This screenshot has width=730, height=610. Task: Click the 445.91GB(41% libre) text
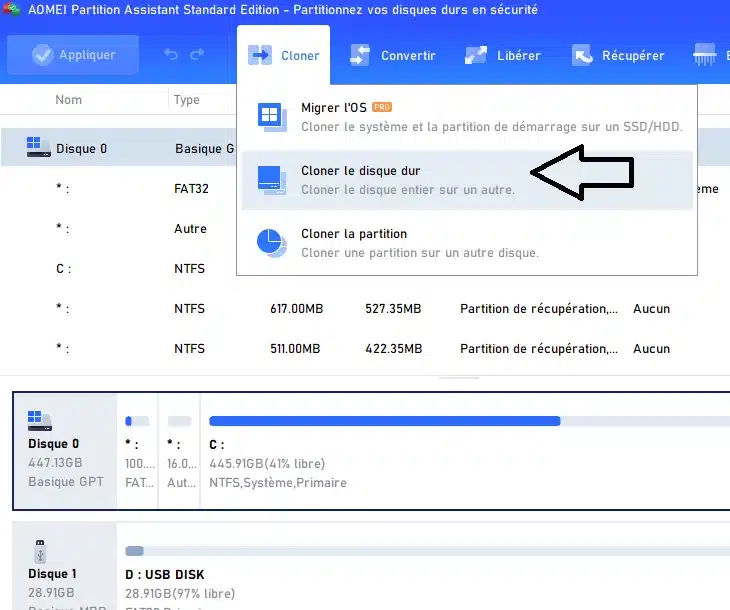(267, 464)
